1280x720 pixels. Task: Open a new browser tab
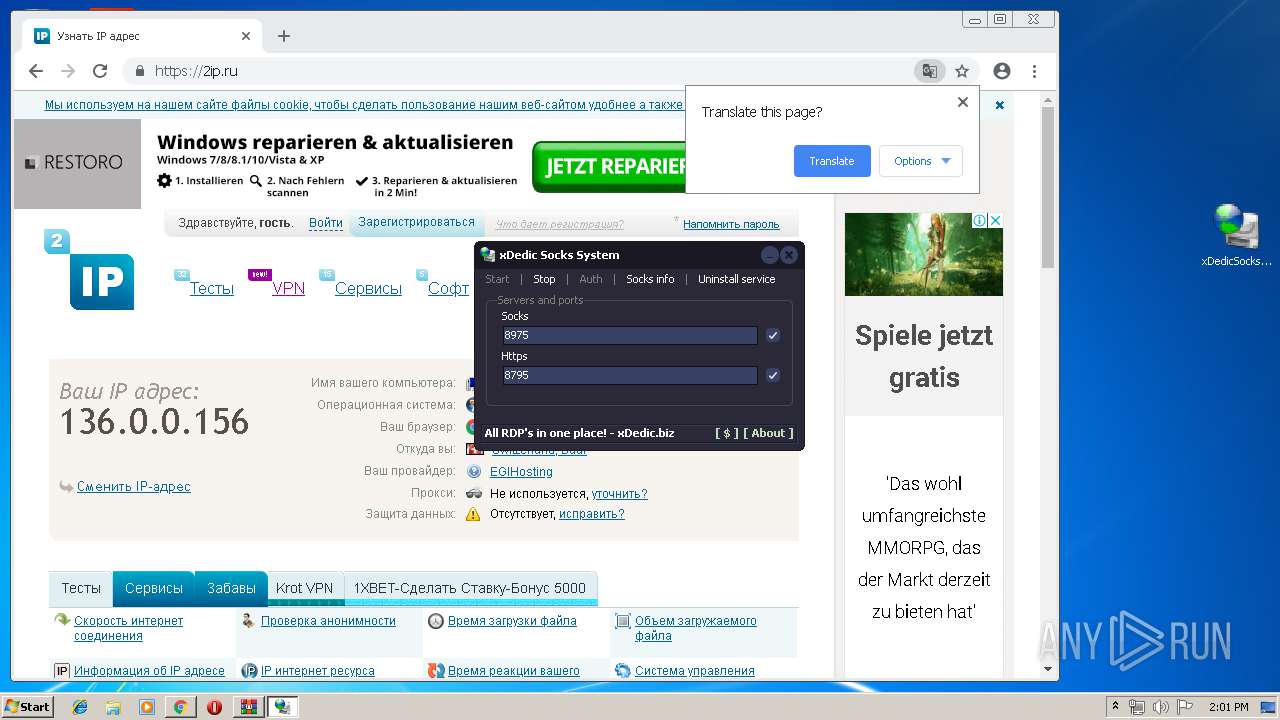(284, 36)
